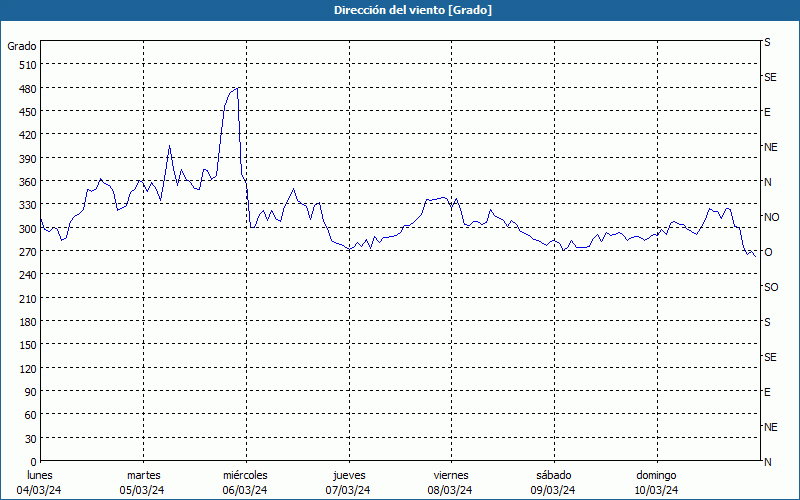The width and height of the screenshot is (800, 500).
Task: Select the topmost "S" compass label on the right
Action: [x=767, y=42]
